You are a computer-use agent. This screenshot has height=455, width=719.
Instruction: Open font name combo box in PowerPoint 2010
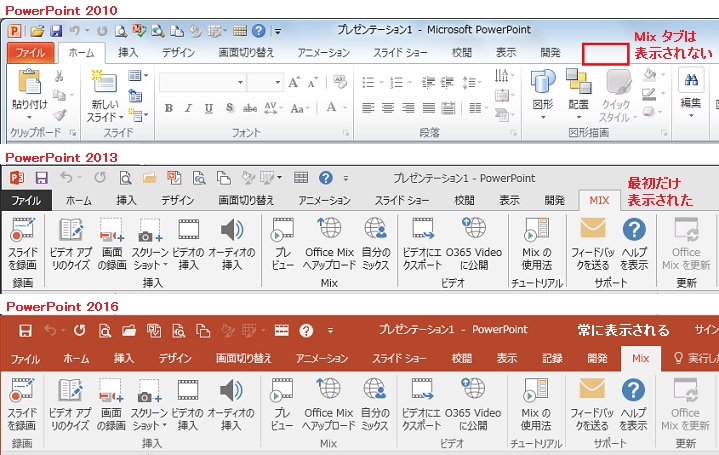click(203, 83)
